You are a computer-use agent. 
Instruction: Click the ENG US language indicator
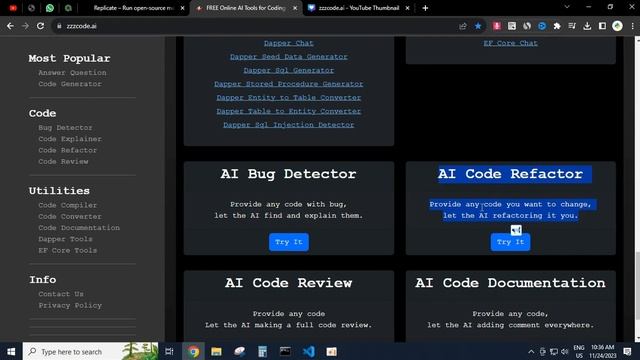pyautogui.click(x=579, y=351)
